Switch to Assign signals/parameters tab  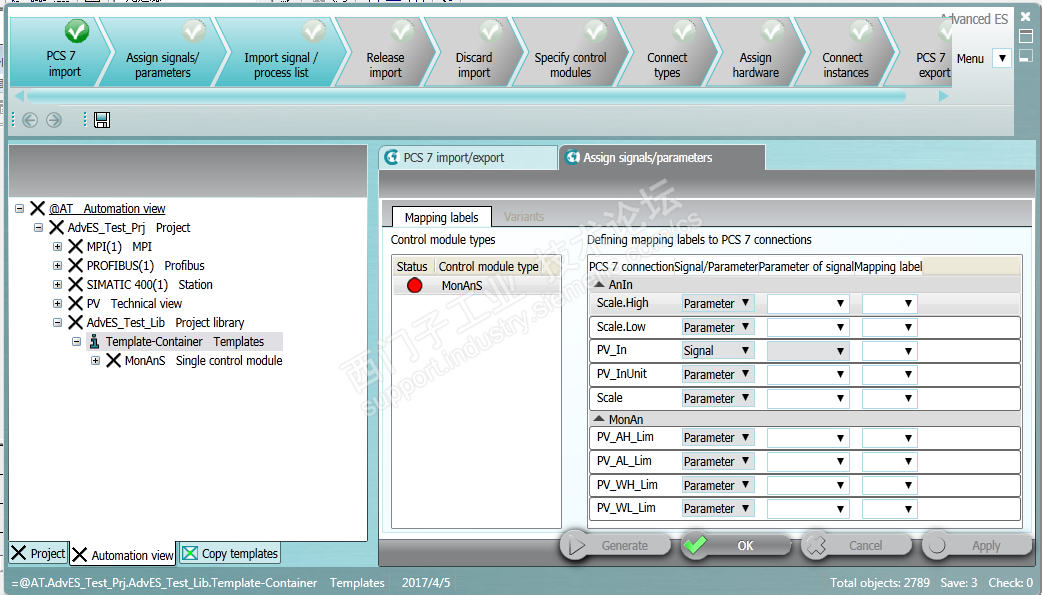(662, 158)
